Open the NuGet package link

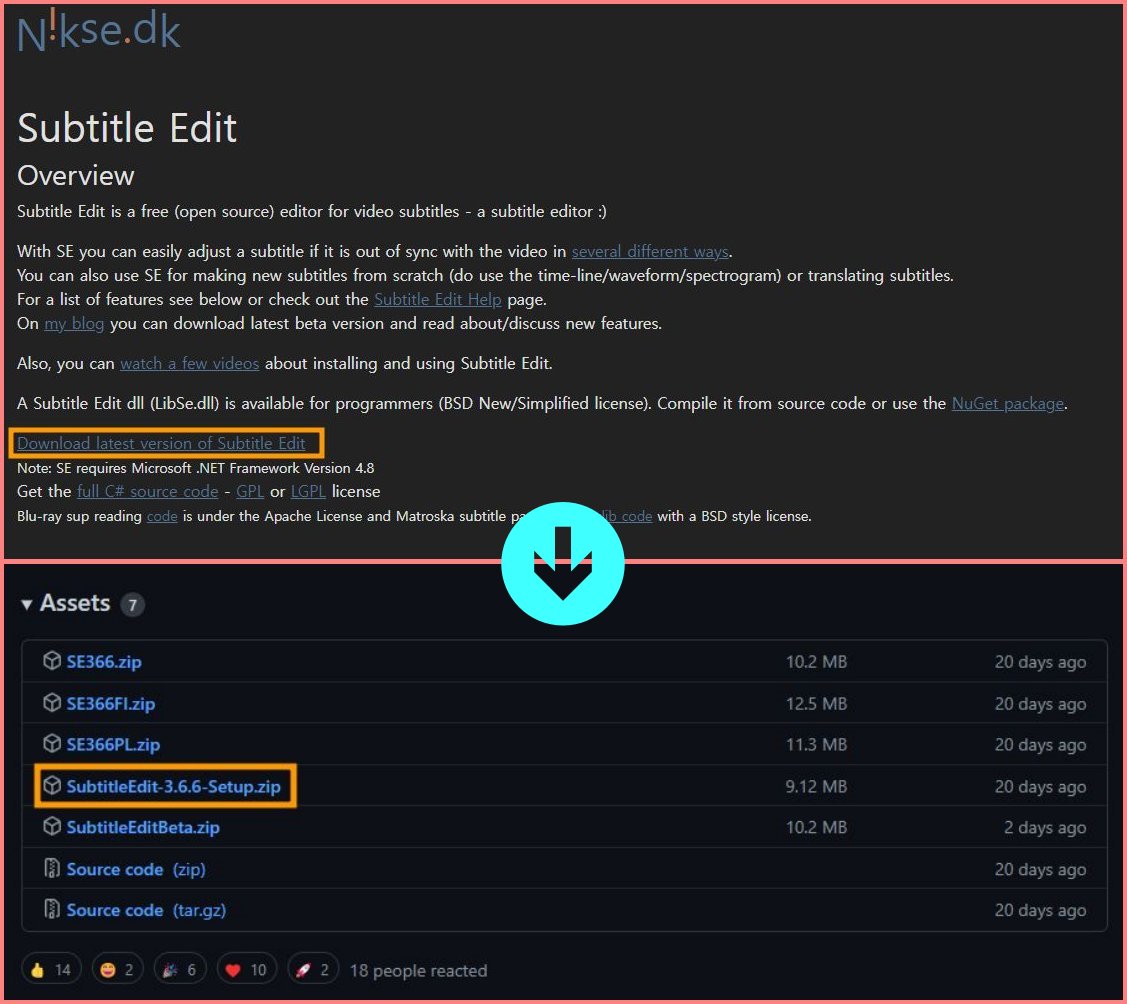pyautogui.click(x=1008, y=404)
